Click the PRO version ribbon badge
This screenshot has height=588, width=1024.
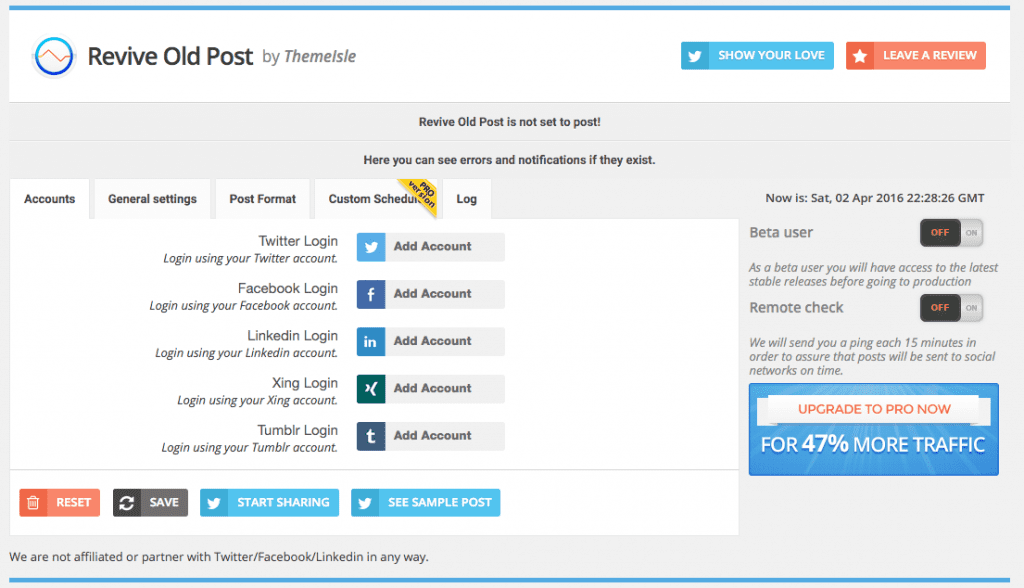coord(420,195)
